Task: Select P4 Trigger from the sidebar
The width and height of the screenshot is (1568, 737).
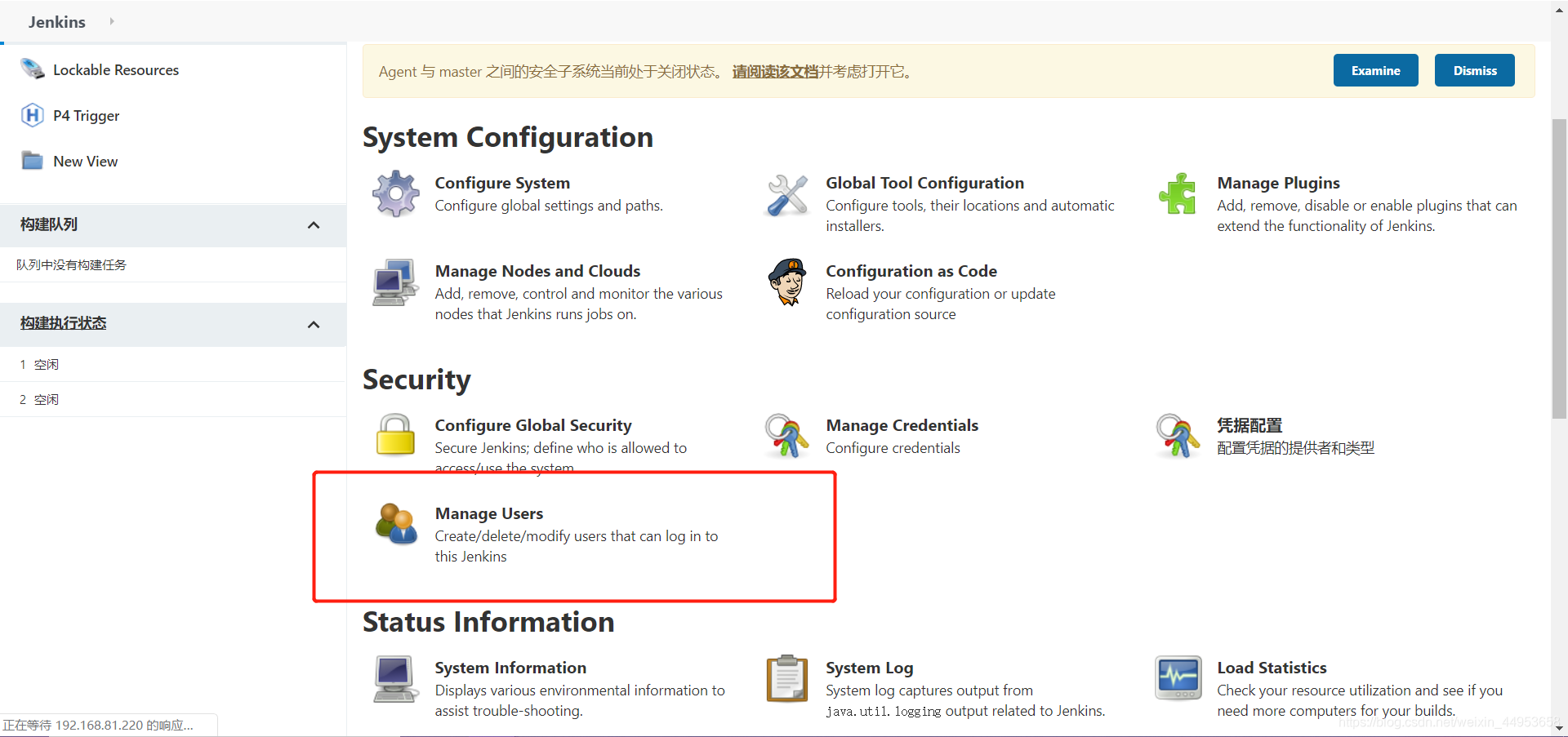Action: (x=86, y=116)
